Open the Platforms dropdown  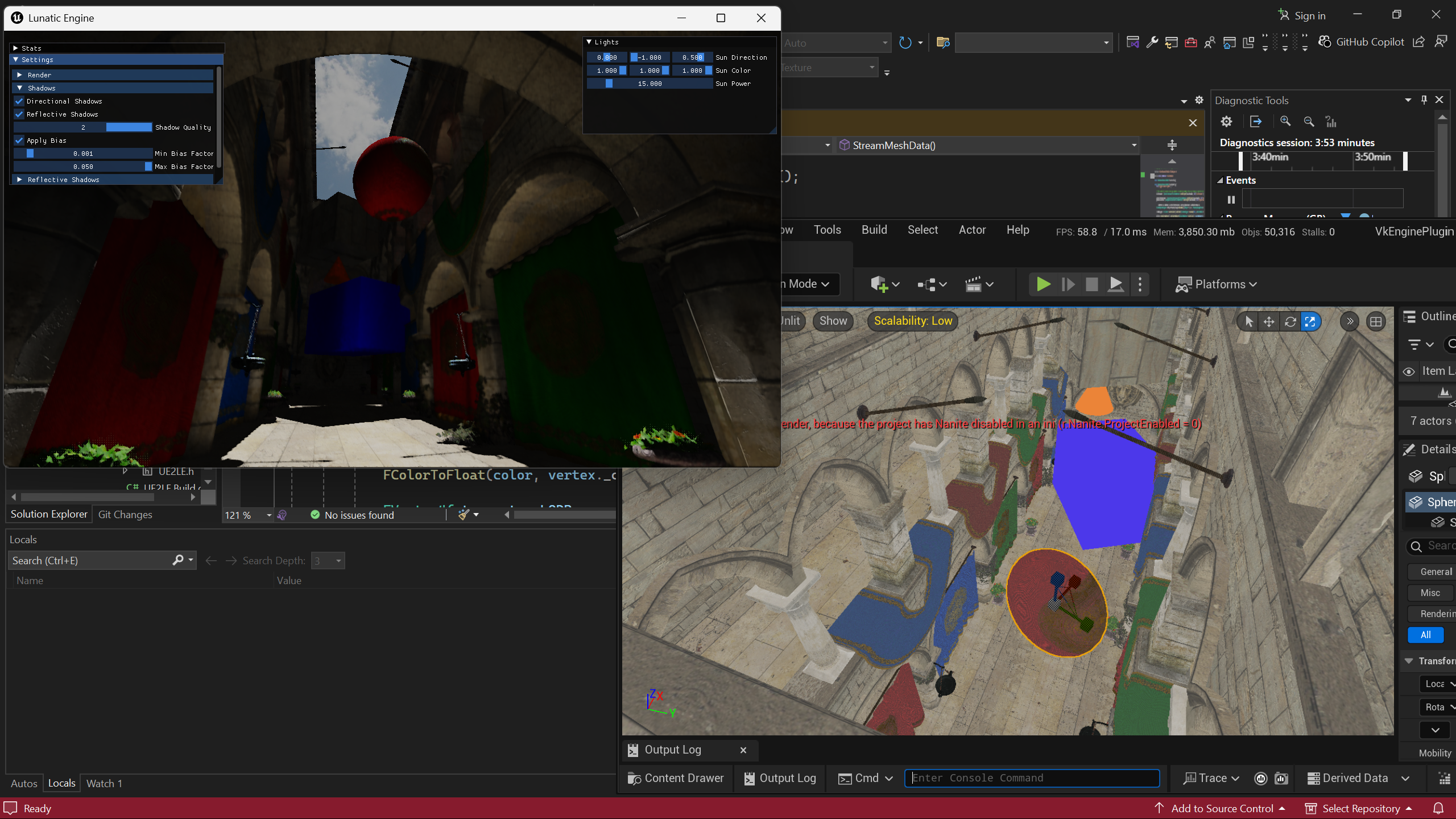[1217, 284]
